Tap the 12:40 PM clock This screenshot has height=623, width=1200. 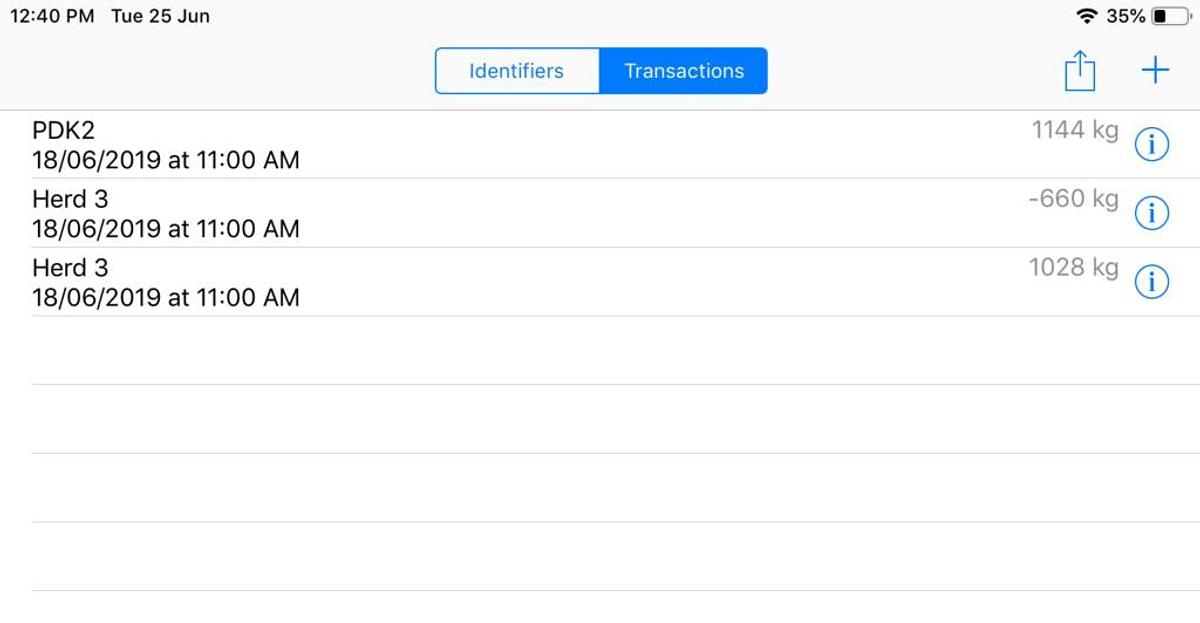[x=51, y=16]
